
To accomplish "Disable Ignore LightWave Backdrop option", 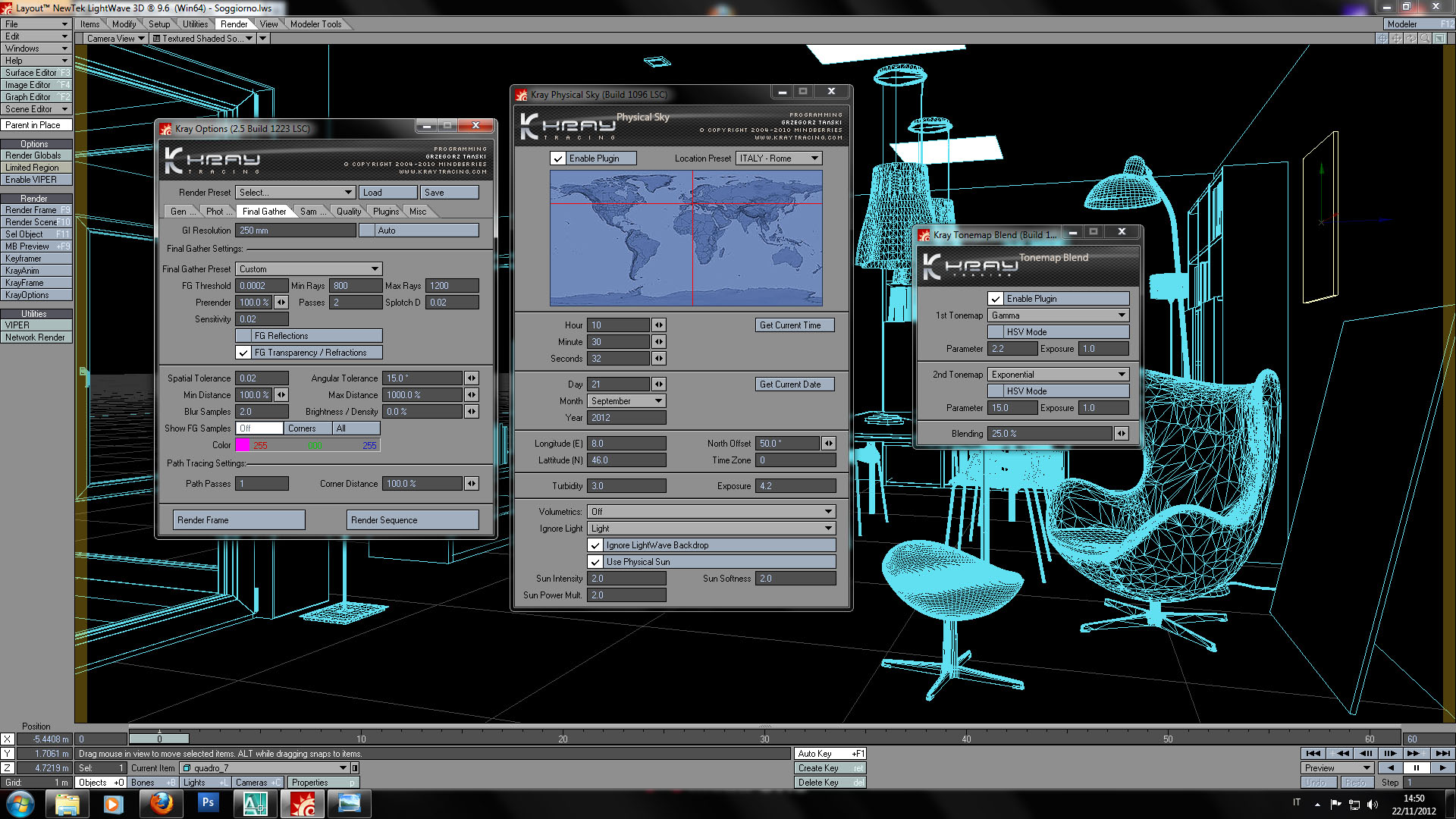I will coord(596,545).
